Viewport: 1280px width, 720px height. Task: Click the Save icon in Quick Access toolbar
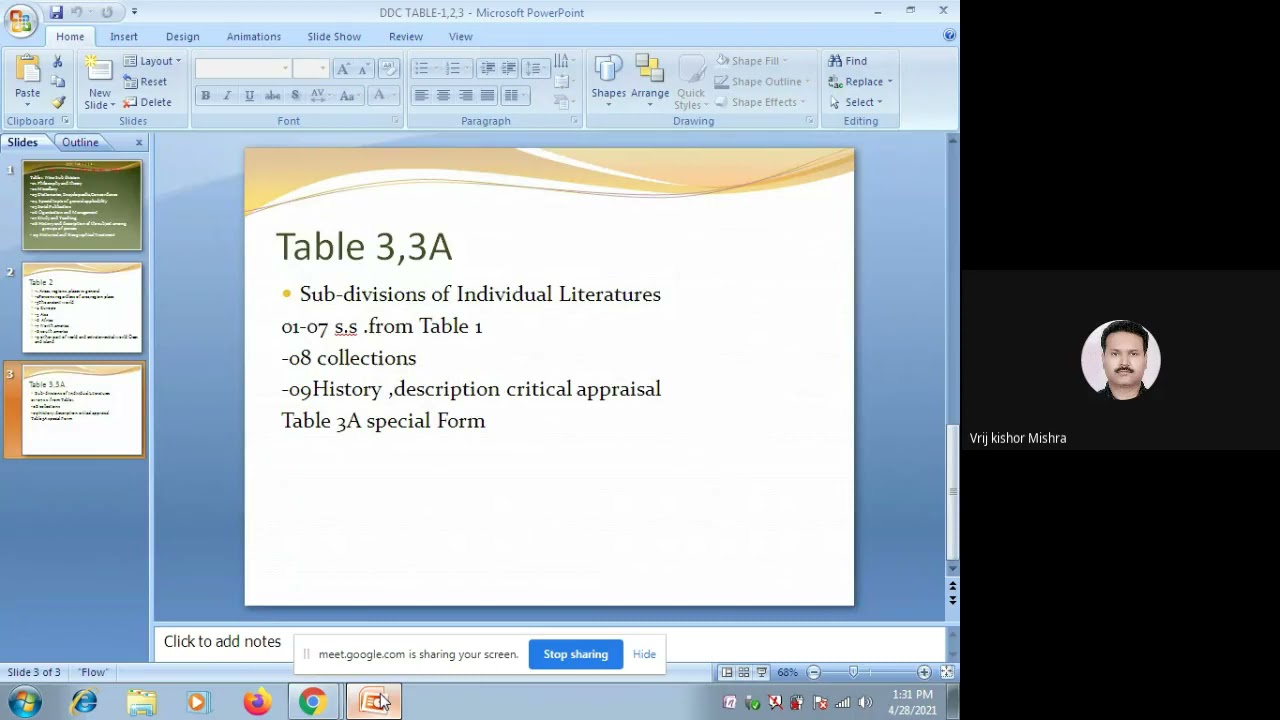tap(56, 12)
